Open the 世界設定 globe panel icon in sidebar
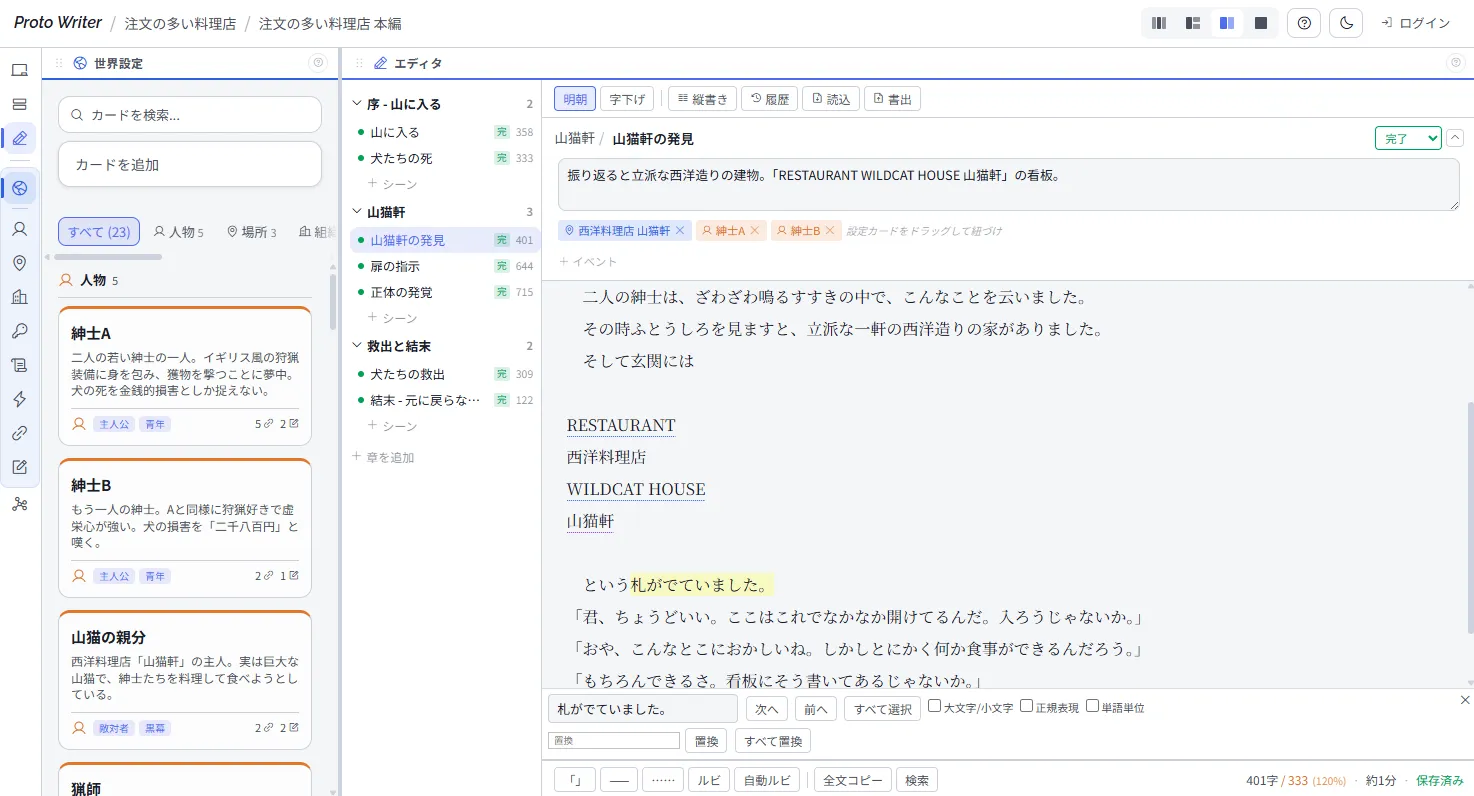 21,187
